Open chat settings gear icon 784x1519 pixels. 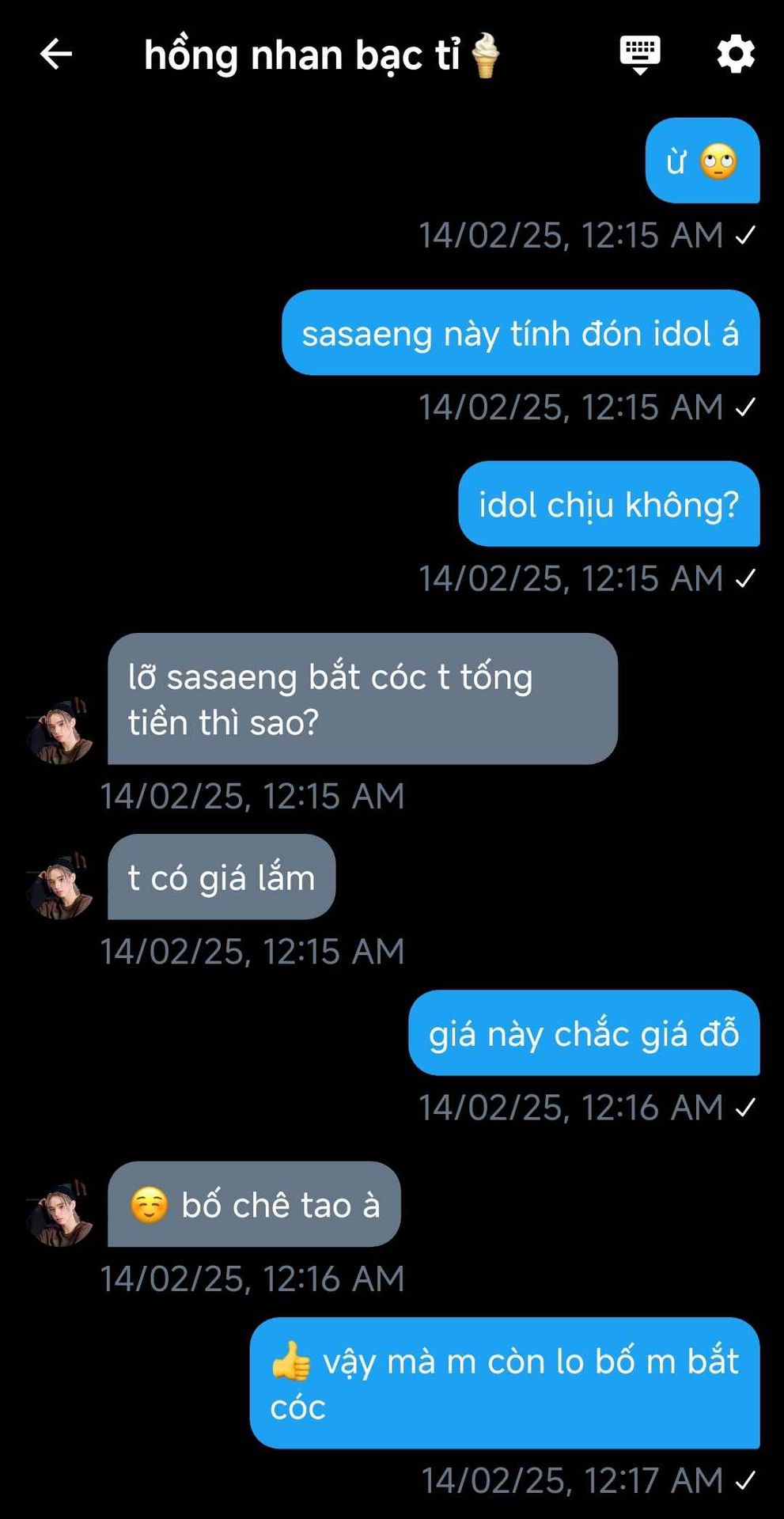[x=736, y=55]
